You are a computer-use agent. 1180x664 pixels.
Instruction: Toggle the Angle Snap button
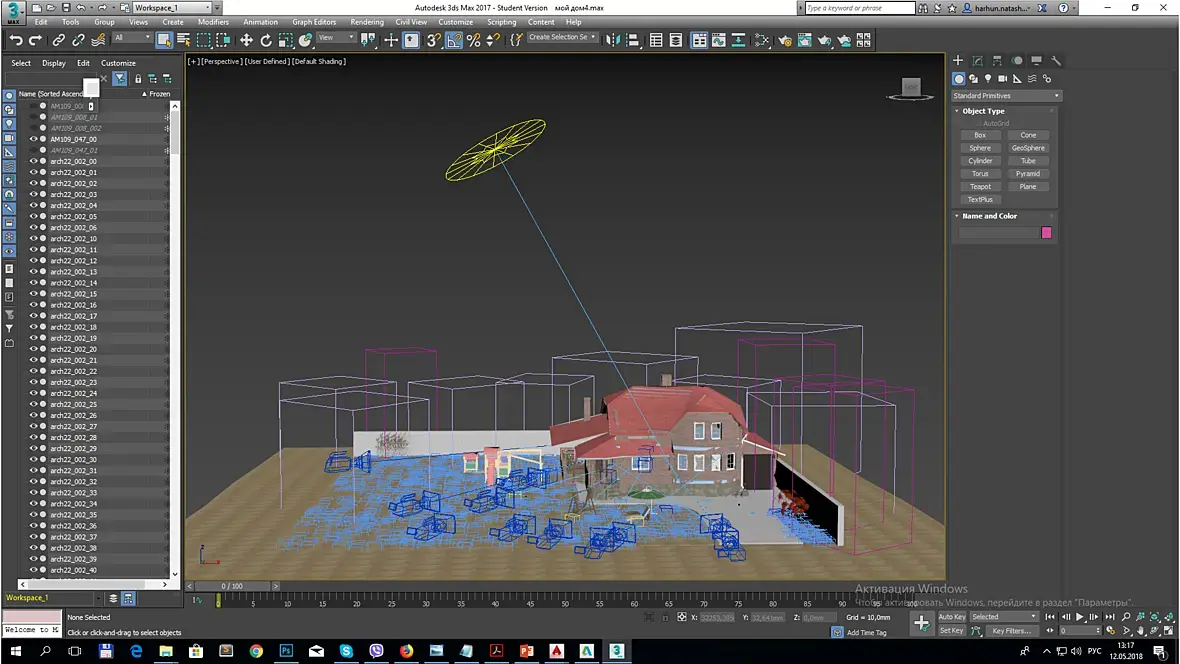pos(453,40)
